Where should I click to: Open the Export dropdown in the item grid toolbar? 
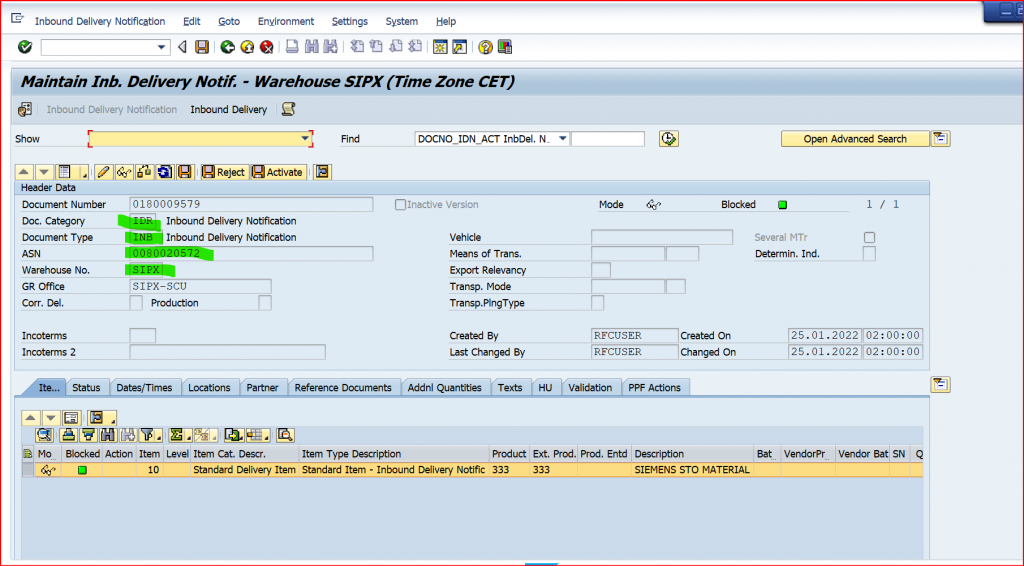click(234, 435)
